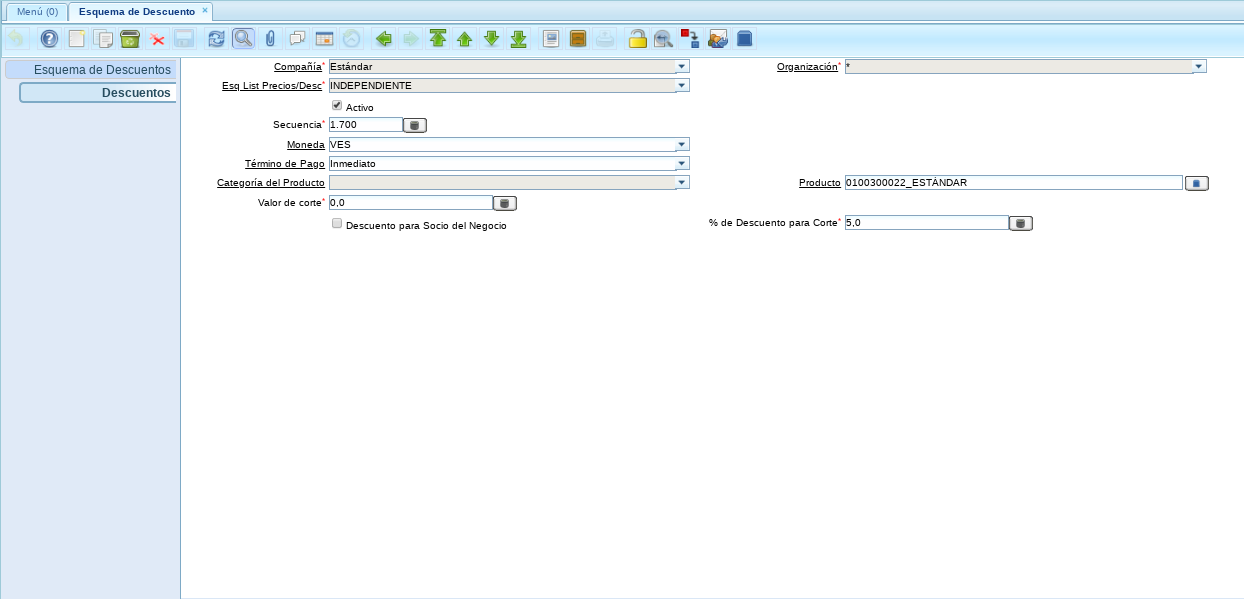1244x599 pixels.
Task: Go to next record down arrow
Action: tap(491, 39)
